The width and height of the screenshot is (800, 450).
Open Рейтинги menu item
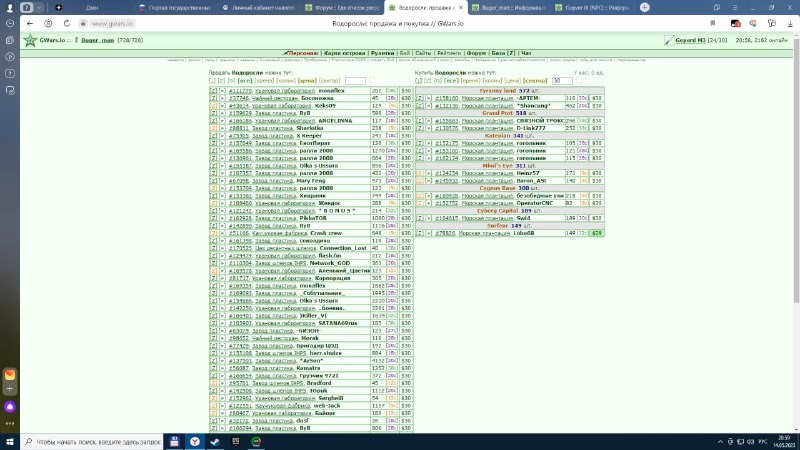coord(449,53)
